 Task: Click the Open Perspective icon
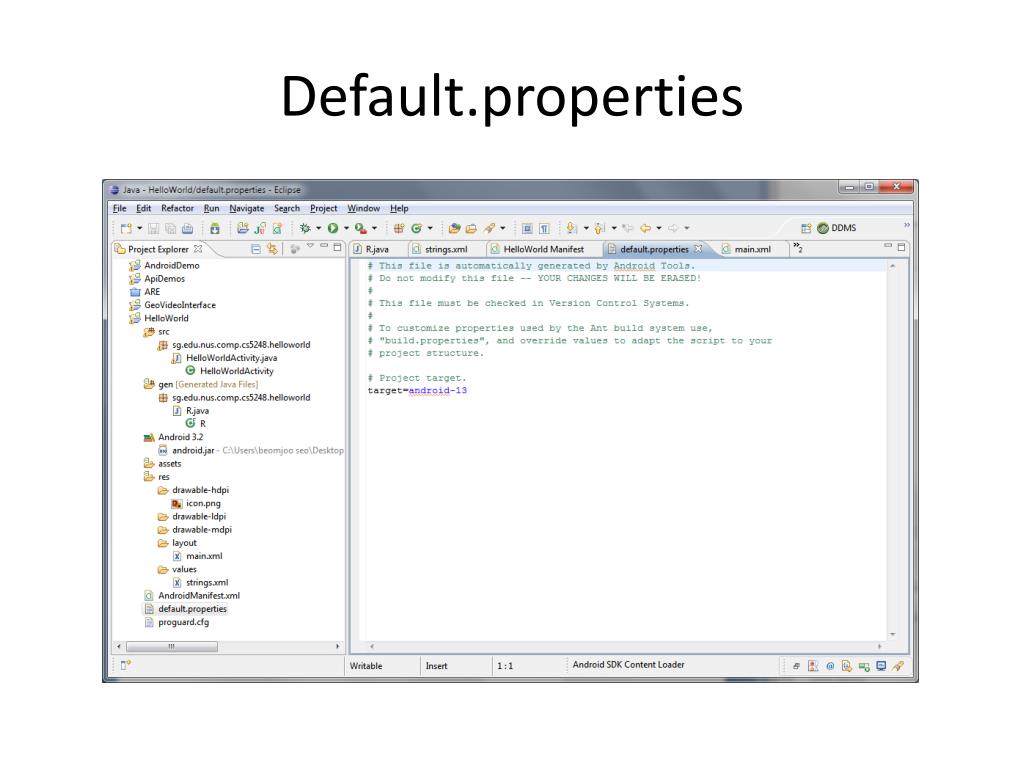(806, 228)
